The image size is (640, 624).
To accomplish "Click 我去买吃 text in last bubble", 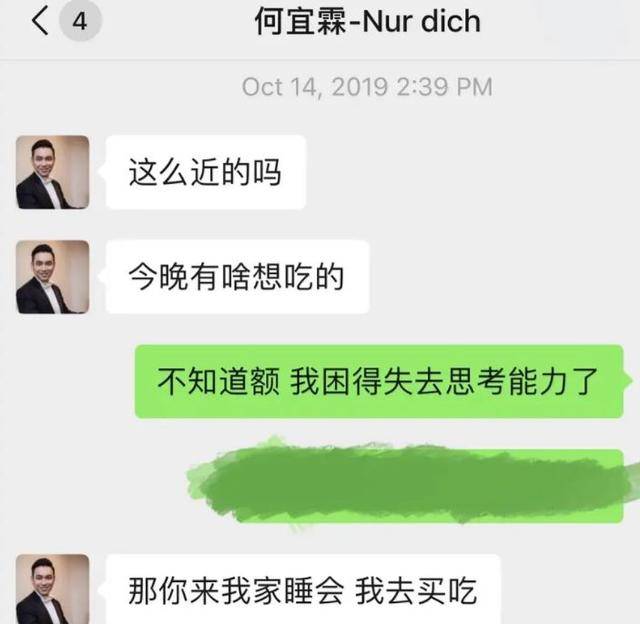I will click(x=416, y=591).
